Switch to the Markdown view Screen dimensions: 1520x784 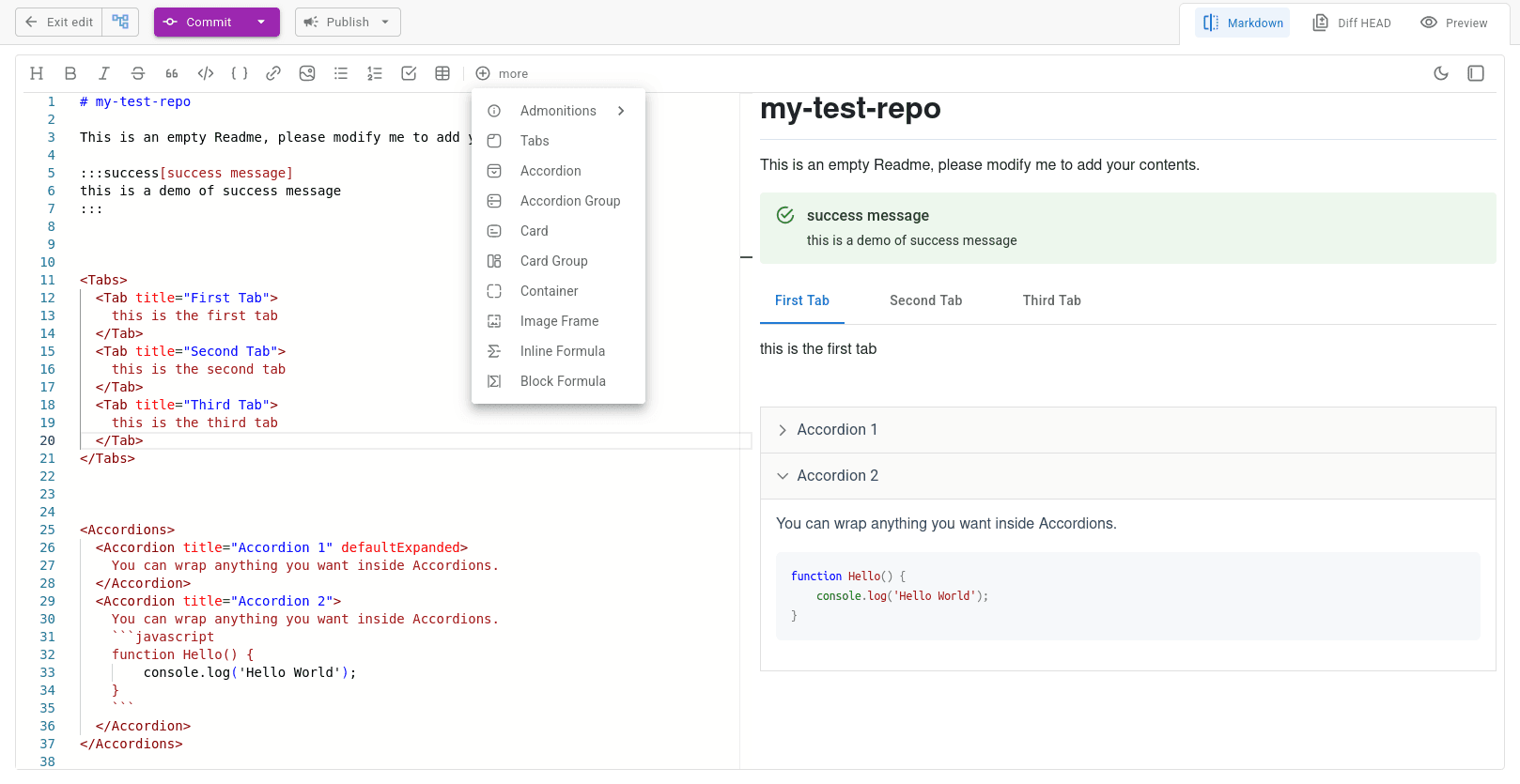1243,23
